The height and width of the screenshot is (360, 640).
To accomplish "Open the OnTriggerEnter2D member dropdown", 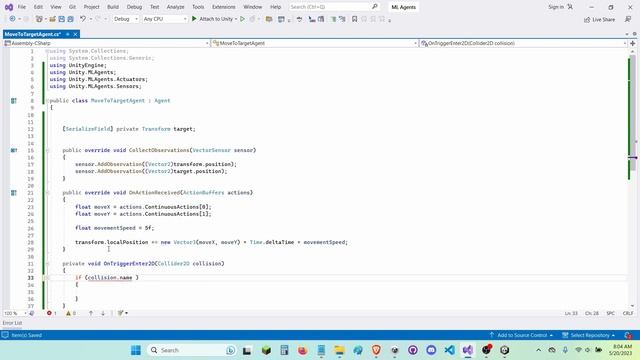I will click(523, 43).
